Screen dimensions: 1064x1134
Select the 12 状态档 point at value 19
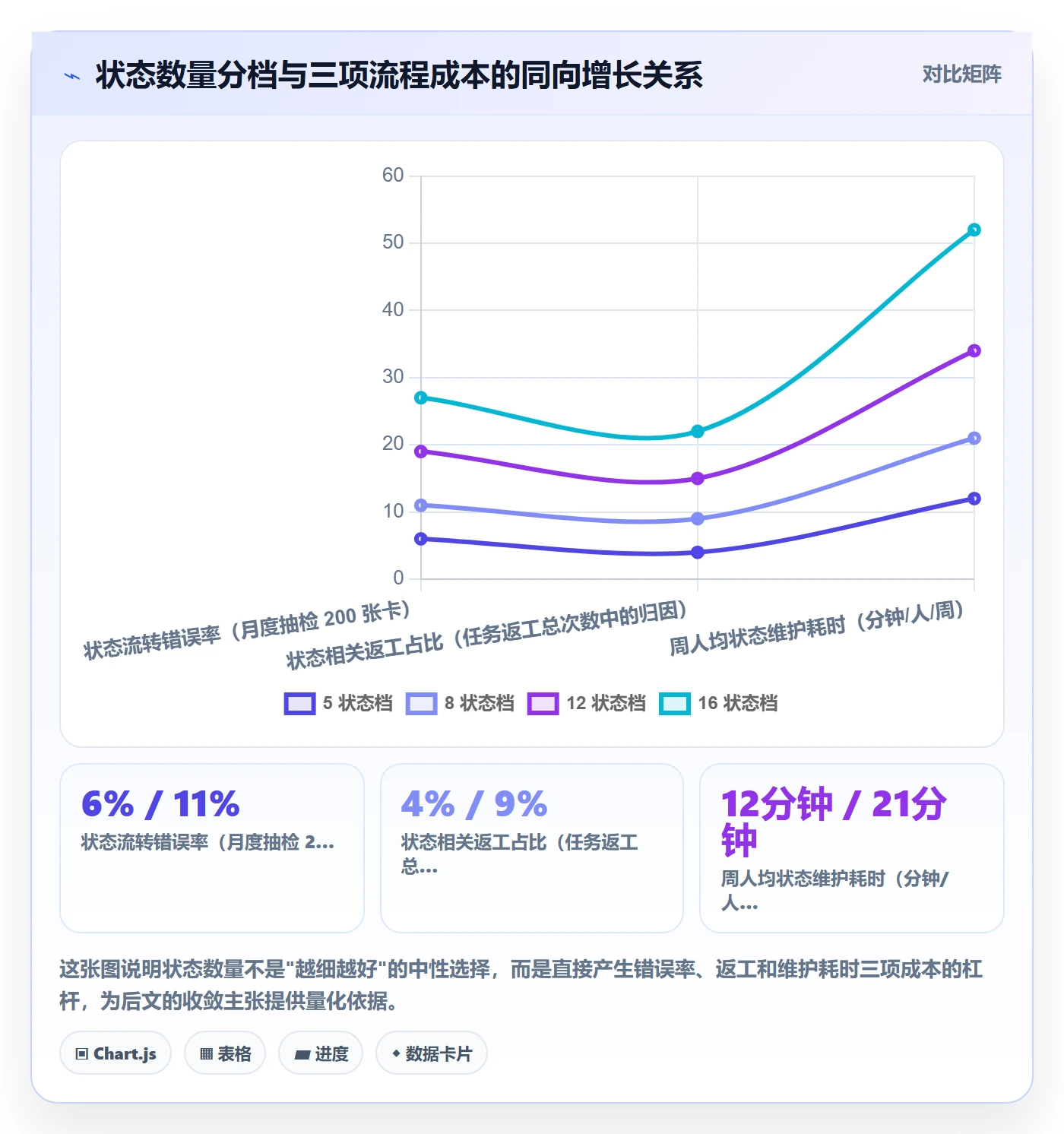pos(421,451)
